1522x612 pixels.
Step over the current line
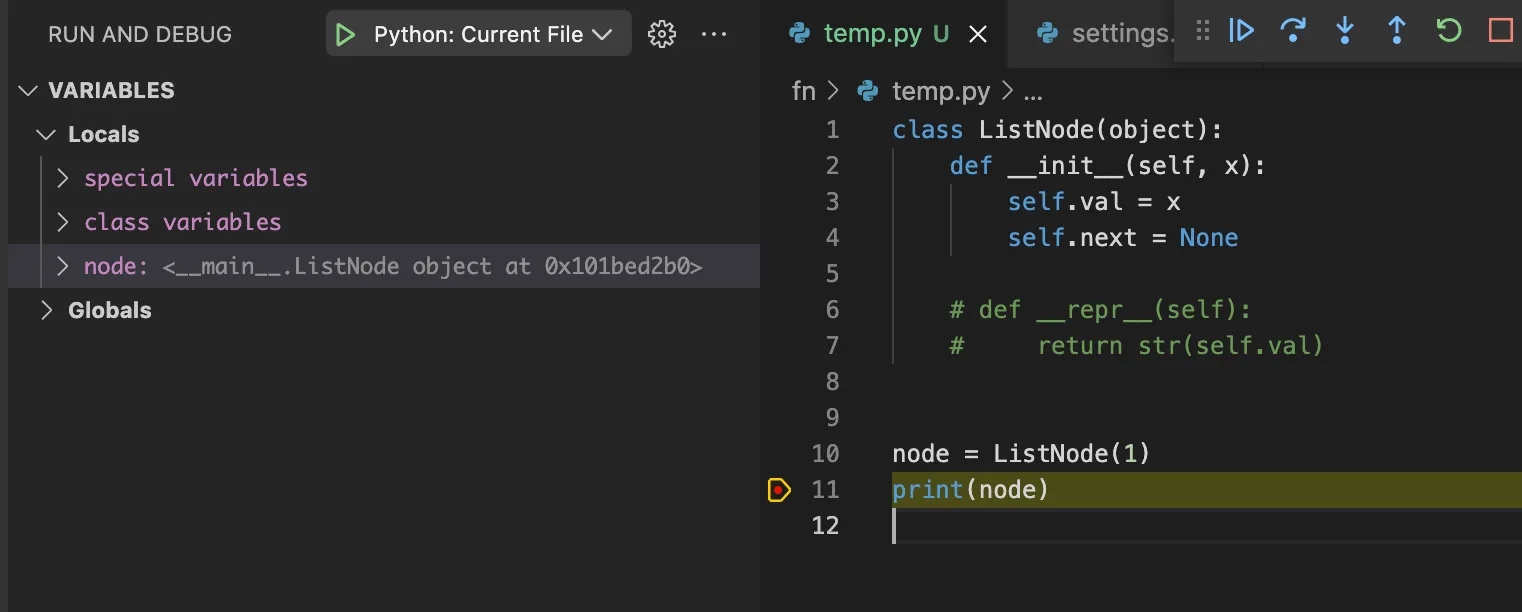point(1293,31)
